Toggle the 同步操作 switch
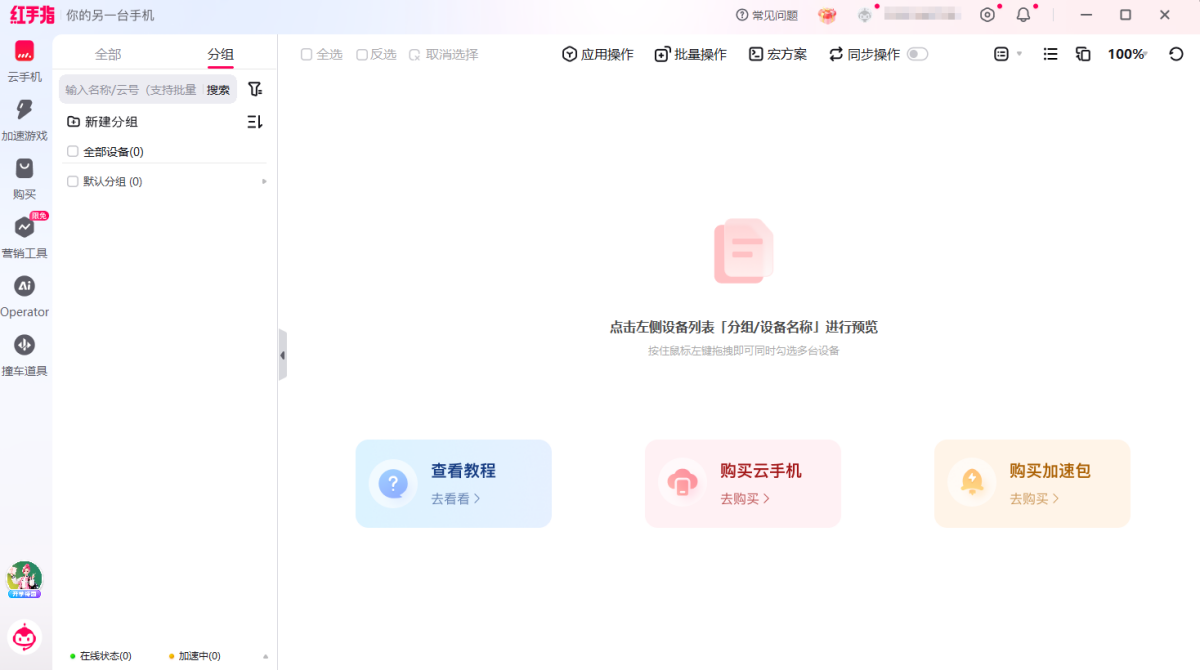The width and height of the screenshot is (1200, 670). 917,54
